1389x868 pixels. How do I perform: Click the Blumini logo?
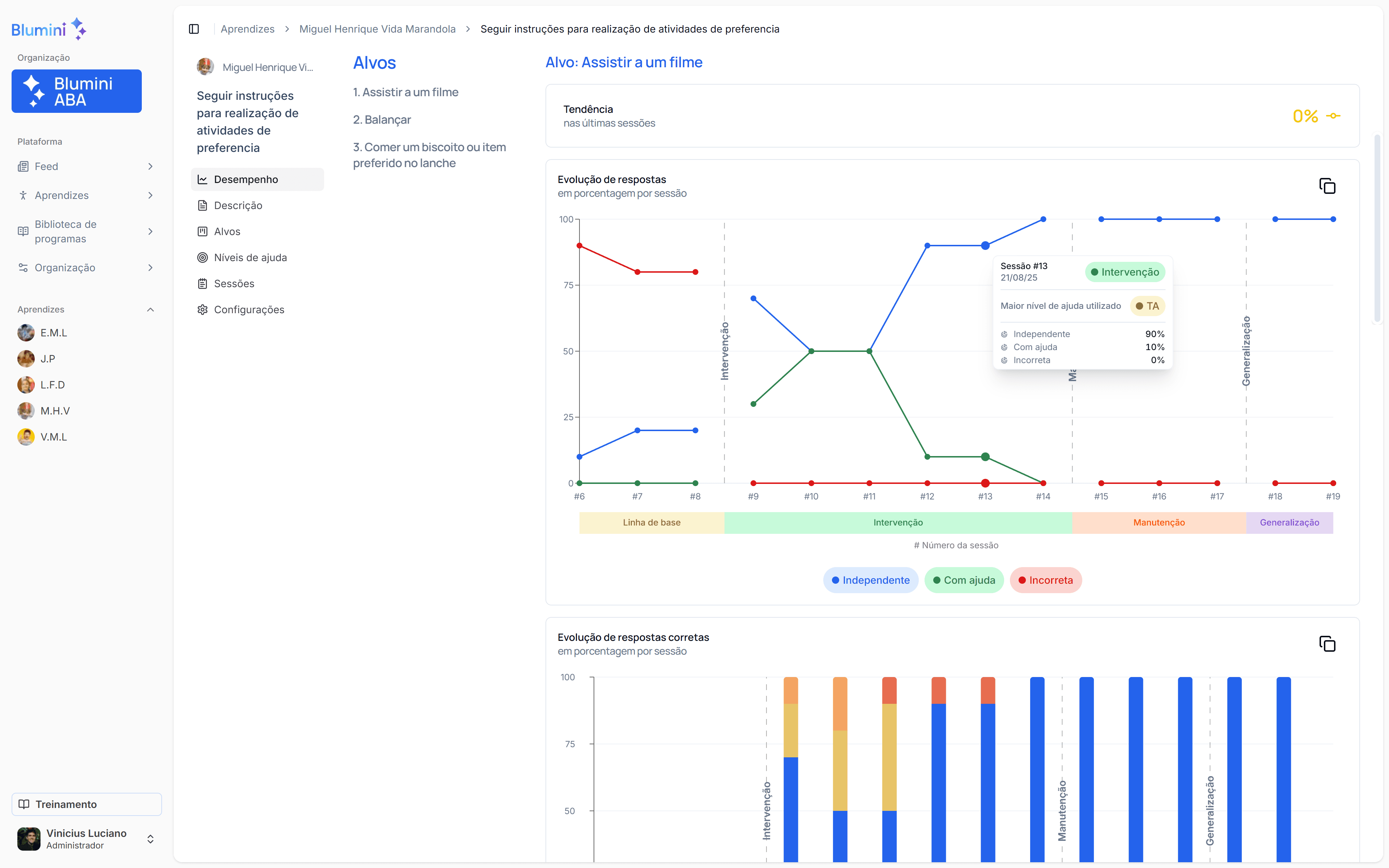48,29
